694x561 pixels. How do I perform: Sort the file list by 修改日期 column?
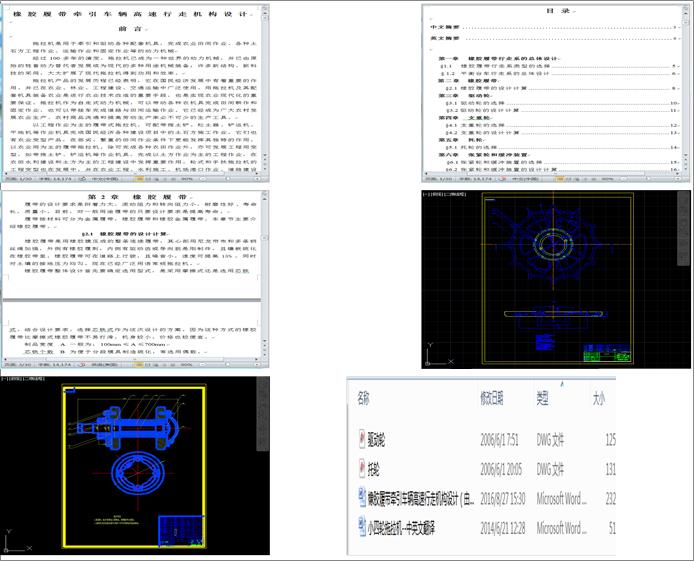(x=491, y=399)
